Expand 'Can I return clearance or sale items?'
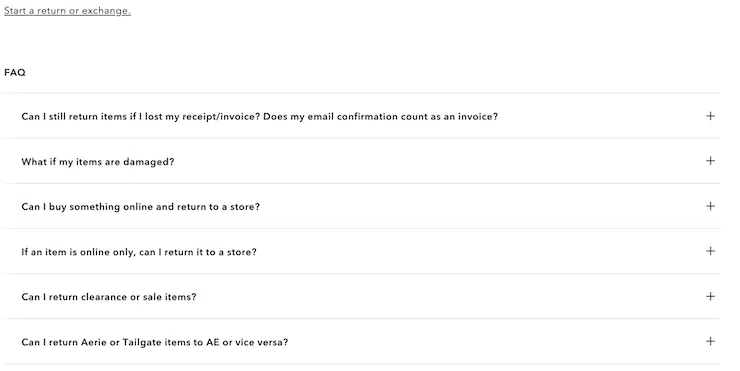The height and width of the screenshot is (371, 740). click(362, 296)
